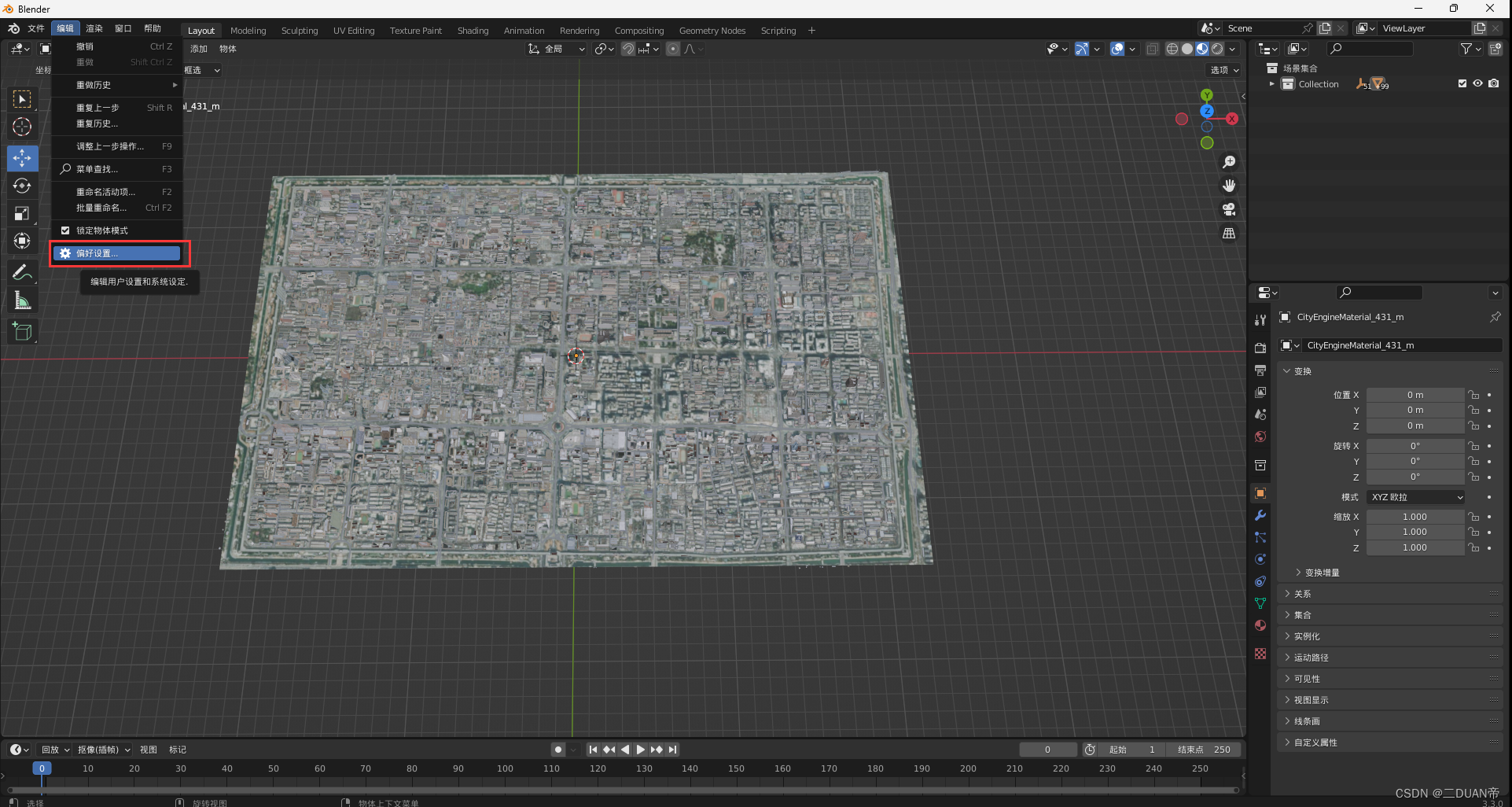This screenshot has width=1512, height=807.
Task: Open the 渲染 menu in top bar
Action: click(x=94, y=28)
